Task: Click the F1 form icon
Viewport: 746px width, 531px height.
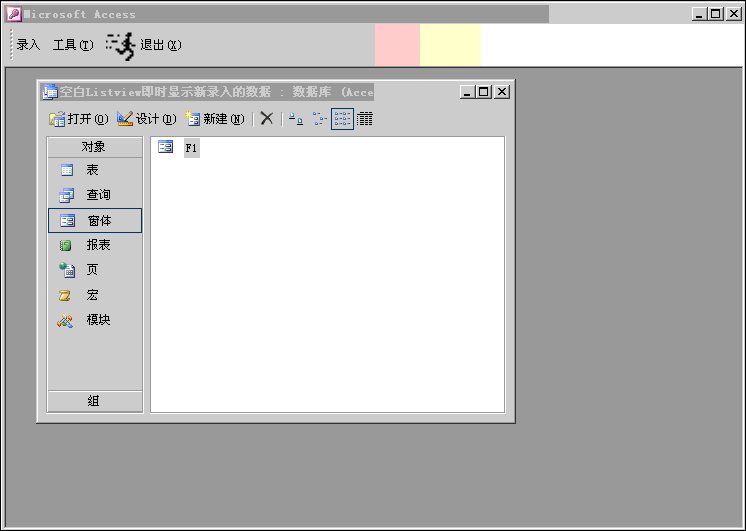Action: (166, 147)
